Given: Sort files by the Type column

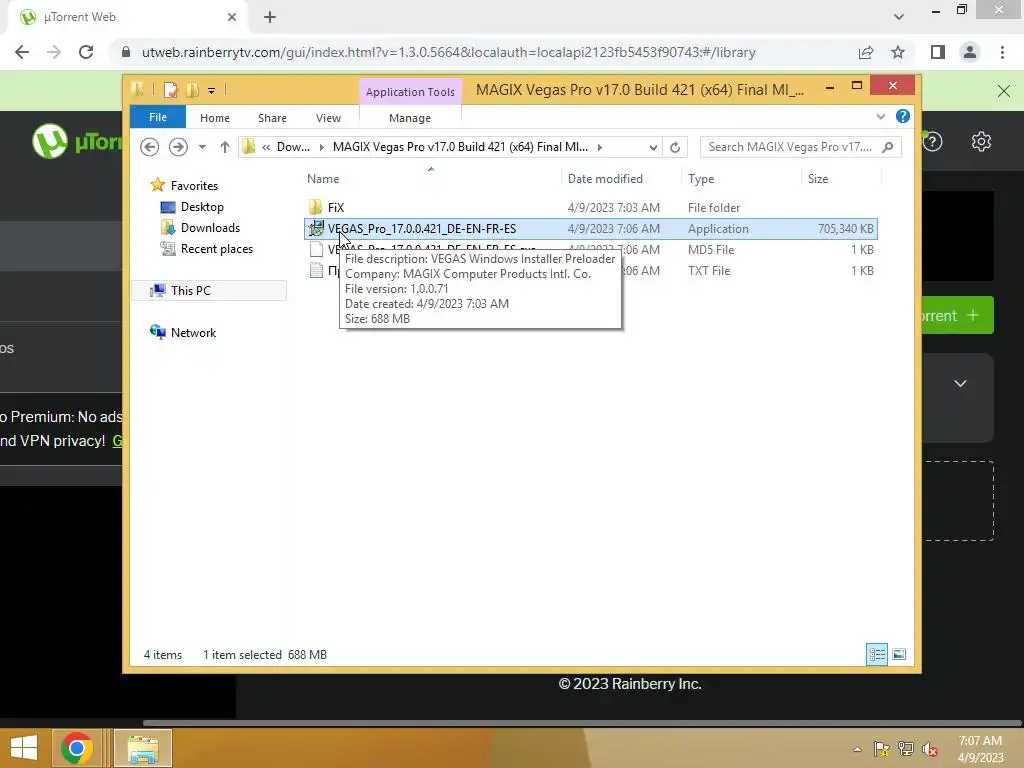Looking at the screenshot, I should click(x=701, y=179).
